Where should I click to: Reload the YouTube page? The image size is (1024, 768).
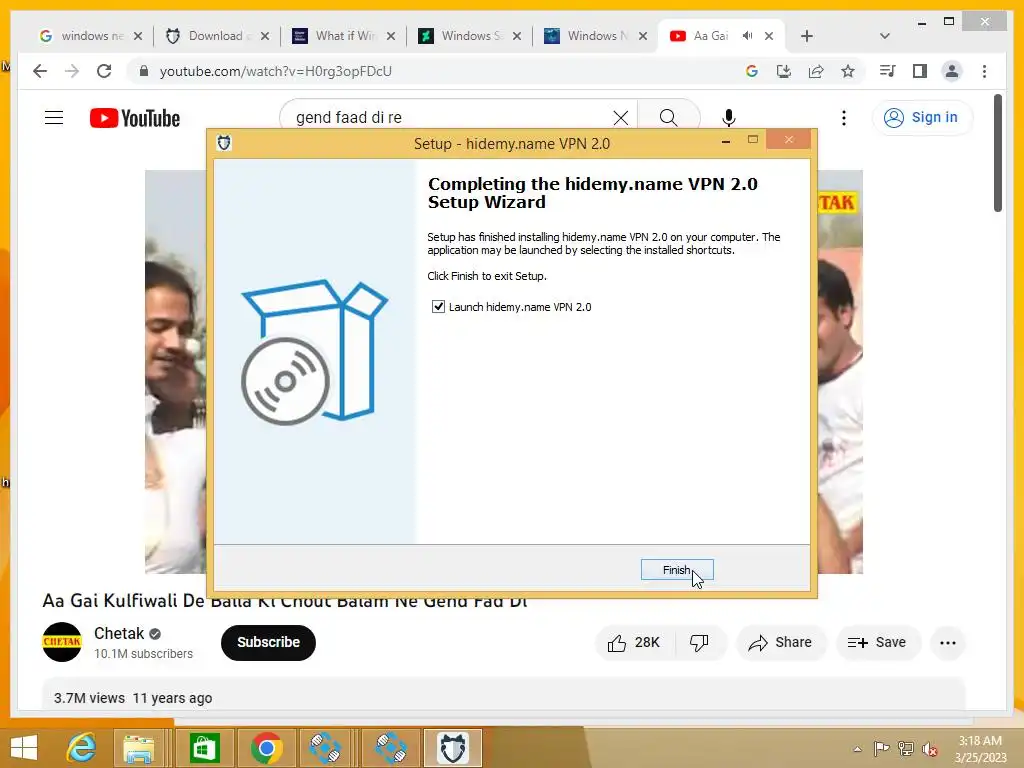coord(104,71)
